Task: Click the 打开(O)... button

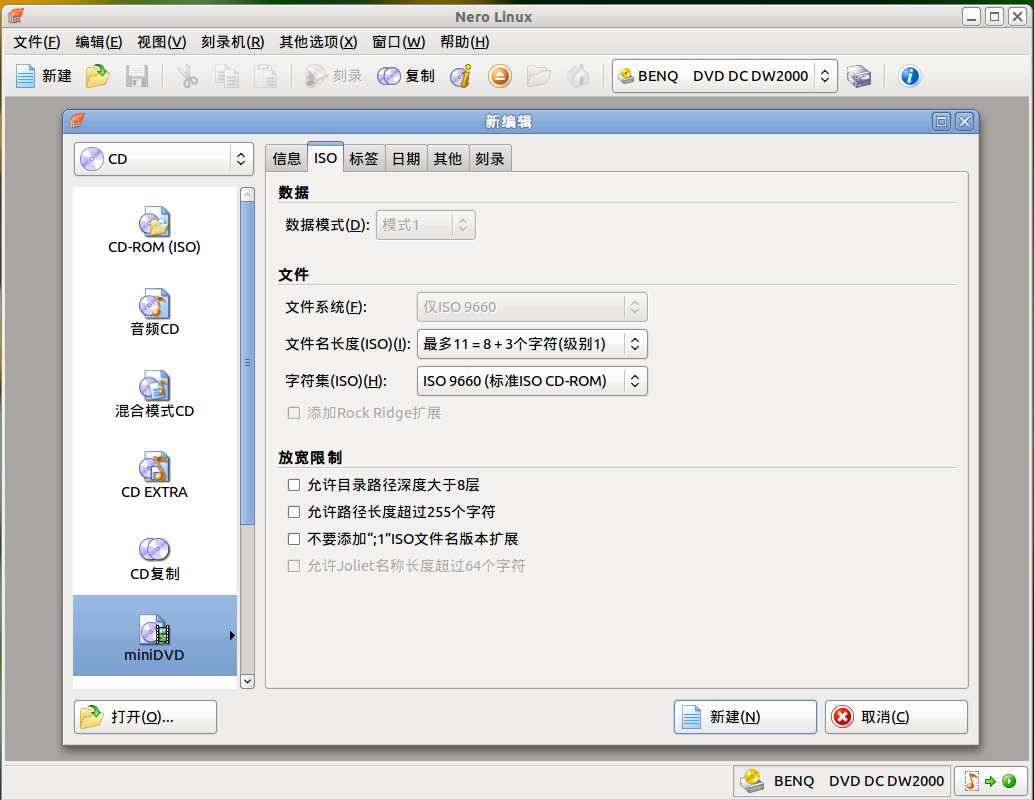Action: pos(145,717)
